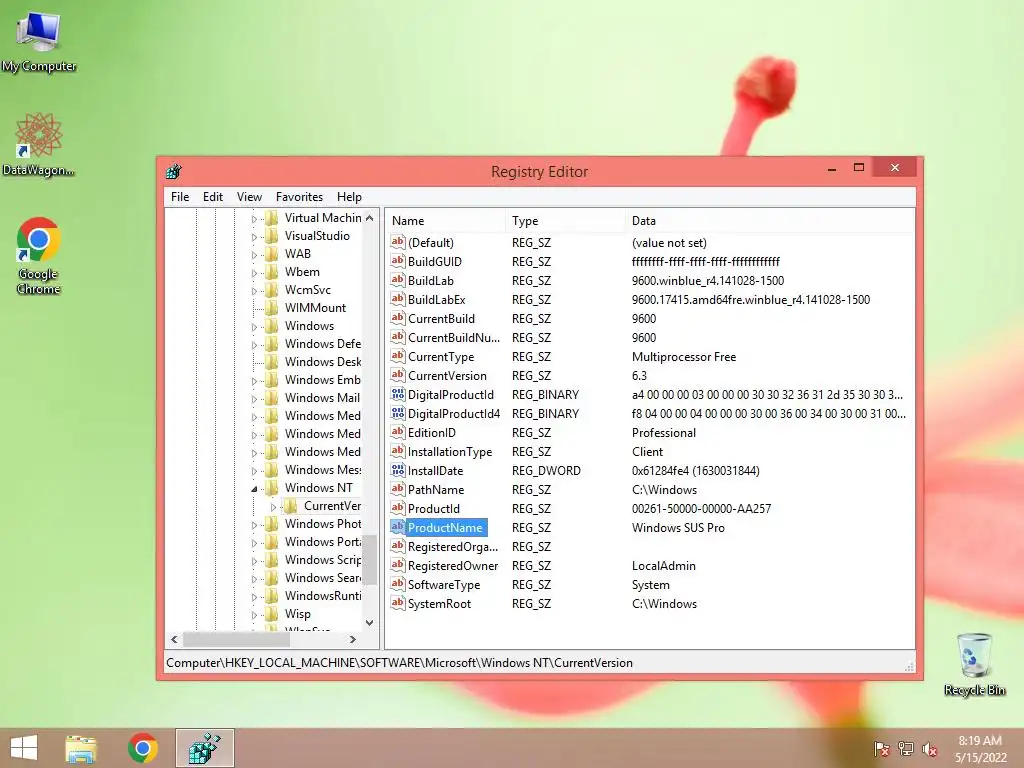Expand the Wisp key
Image resolution: width=1024 pixels, height=768 pixels.
coord(254,615)
